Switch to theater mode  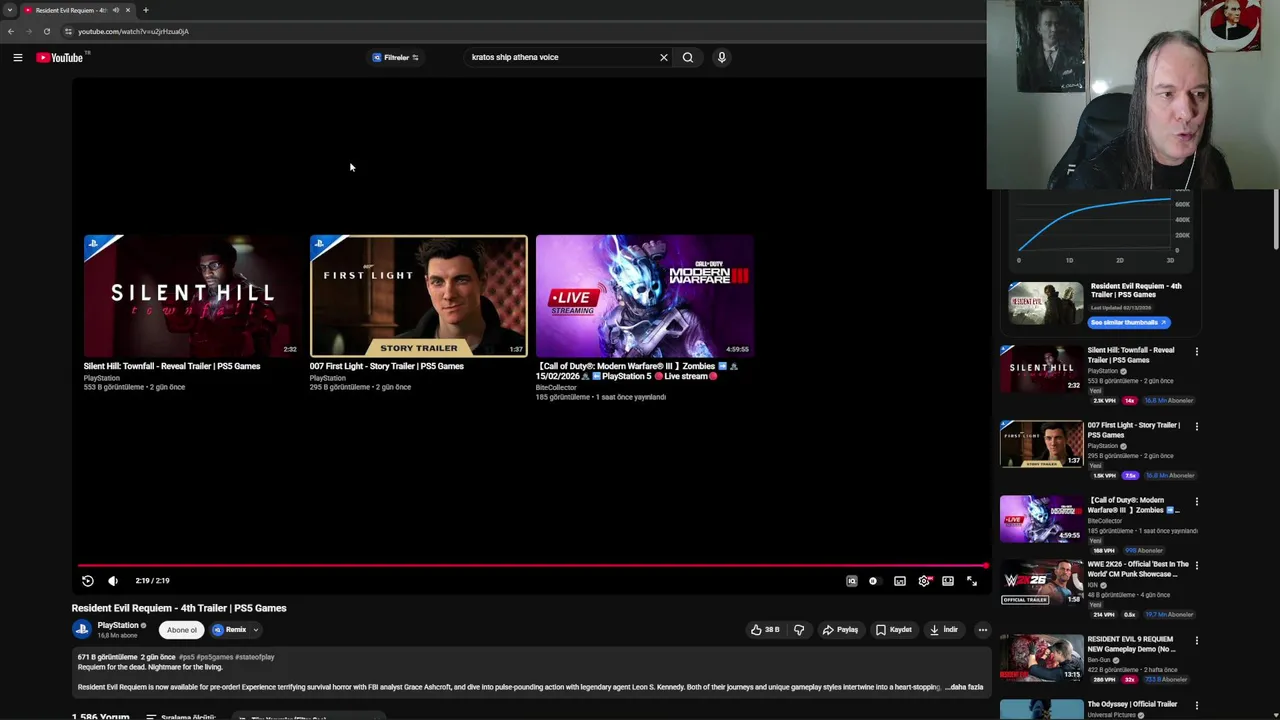pyautogui.click(x=948, y=581)
